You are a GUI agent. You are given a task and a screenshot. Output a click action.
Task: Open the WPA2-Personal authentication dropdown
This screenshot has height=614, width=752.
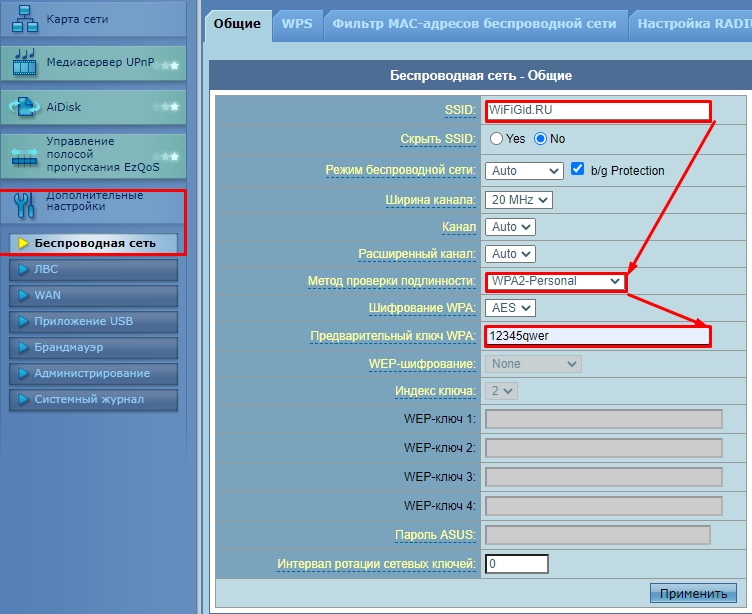click(x=555, y=281)
